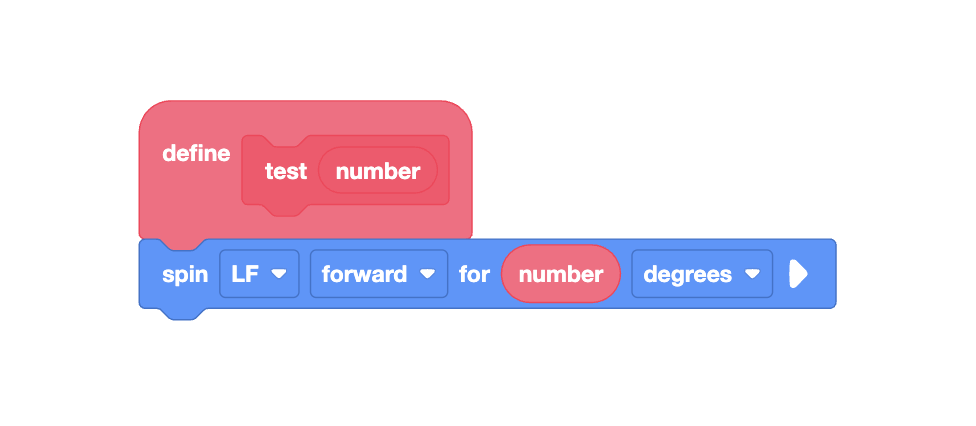
Task: Click the word for on blue block
Action: pos(474,274)
